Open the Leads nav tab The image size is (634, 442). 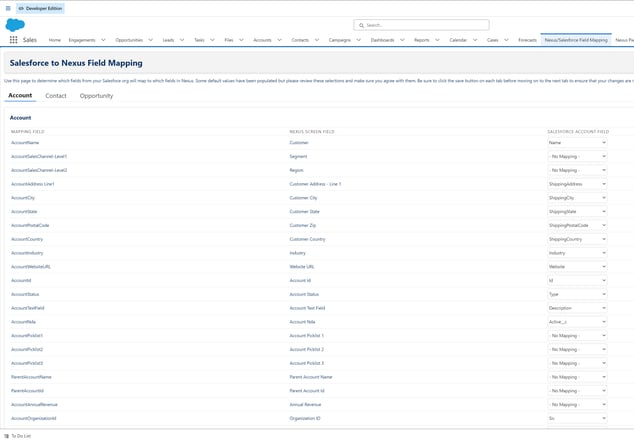click(x=168, y=40)
